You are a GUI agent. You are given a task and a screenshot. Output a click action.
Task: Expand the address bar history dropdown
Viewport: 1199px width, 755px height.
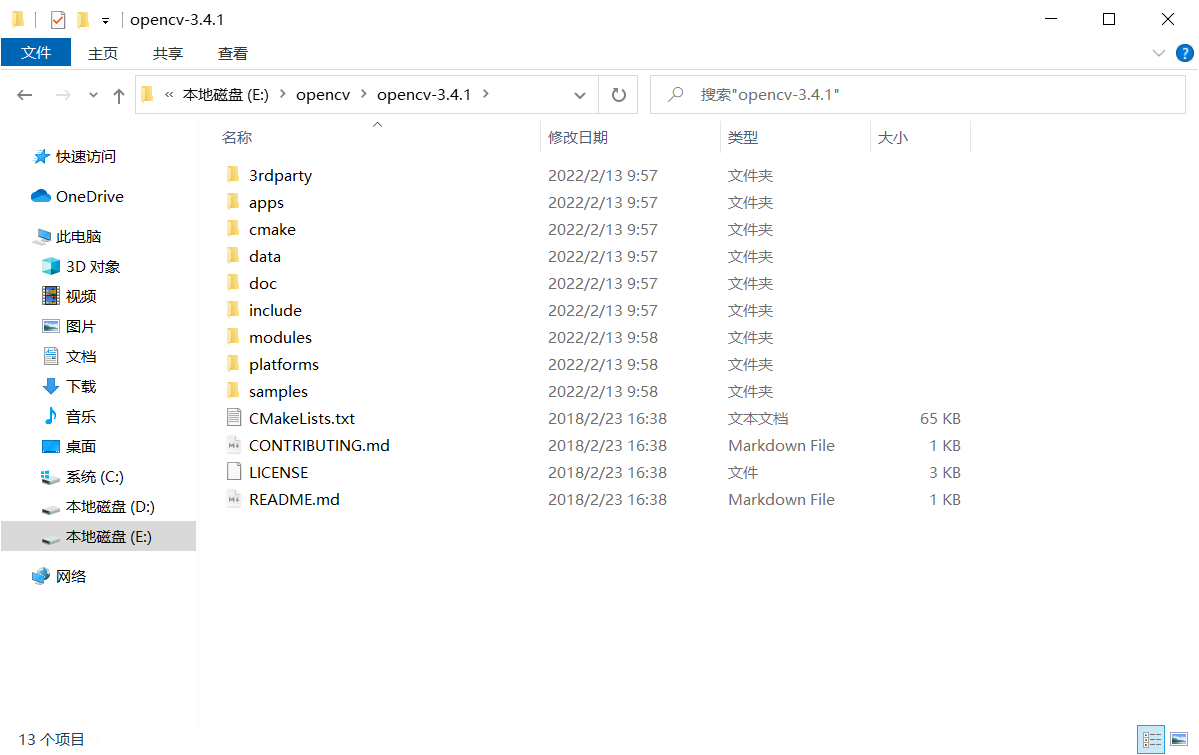[x=579, y=94]
